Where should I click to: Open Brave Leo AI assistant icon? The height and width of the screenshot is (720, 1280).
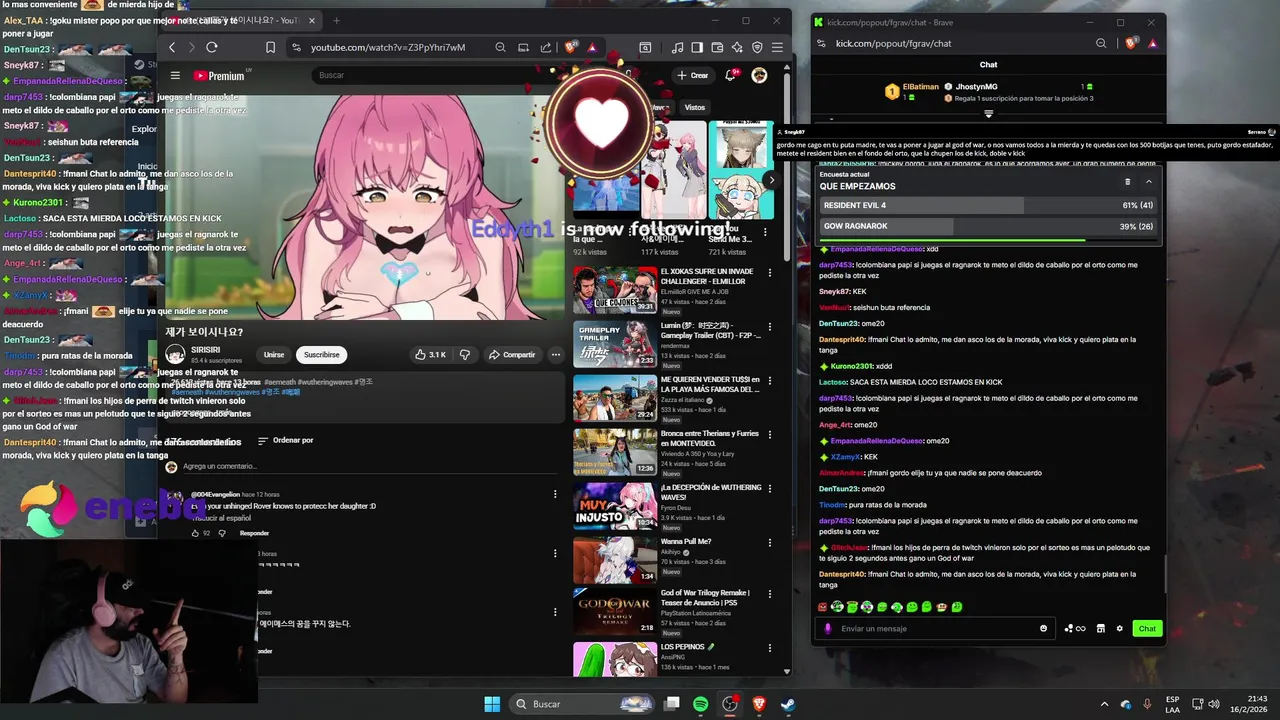737,47
